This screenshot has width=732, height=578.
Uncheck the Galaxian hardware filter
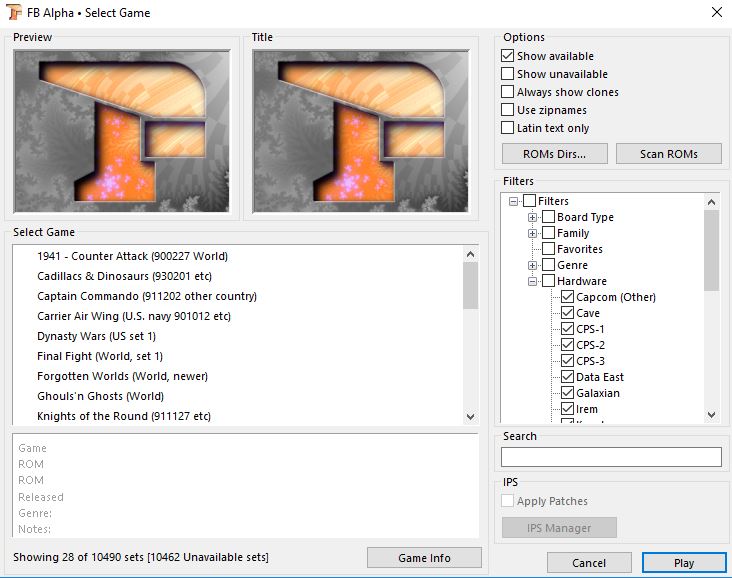point(567,393)
